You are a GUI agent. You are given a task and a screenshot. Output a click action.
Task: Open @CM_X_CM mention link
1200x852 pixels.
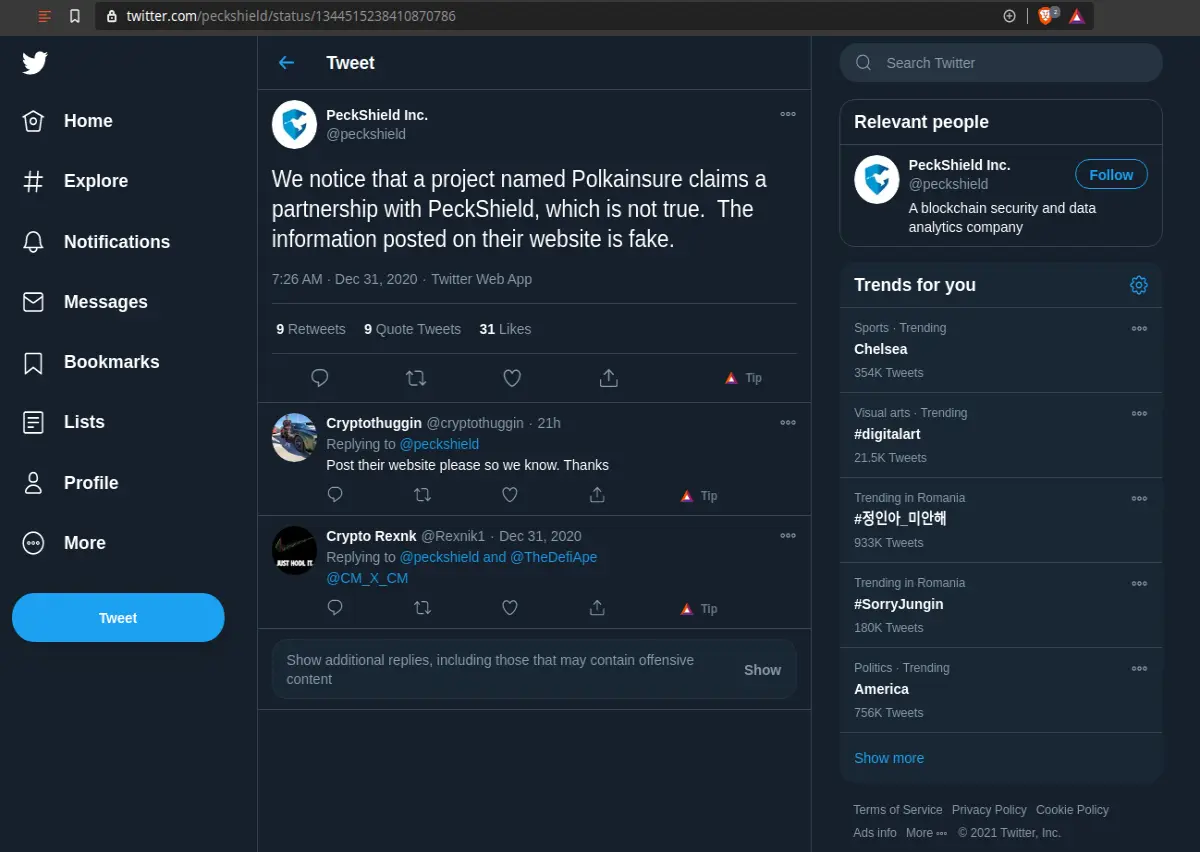click(x=367, y=578)
